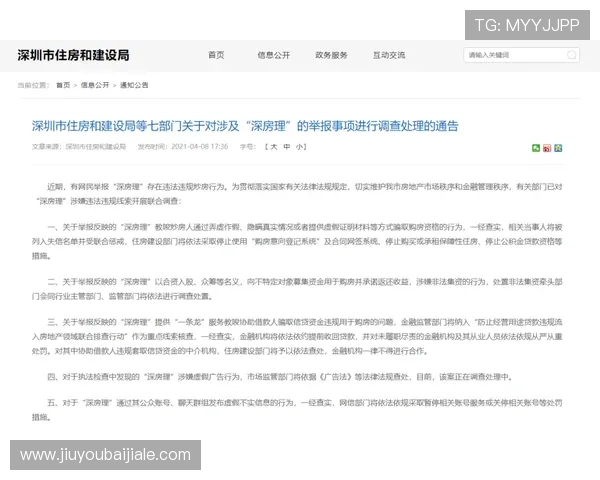This screenshot has width=600, height=480.
Task: Share the notice via Weibo icon
Action: 547,148
